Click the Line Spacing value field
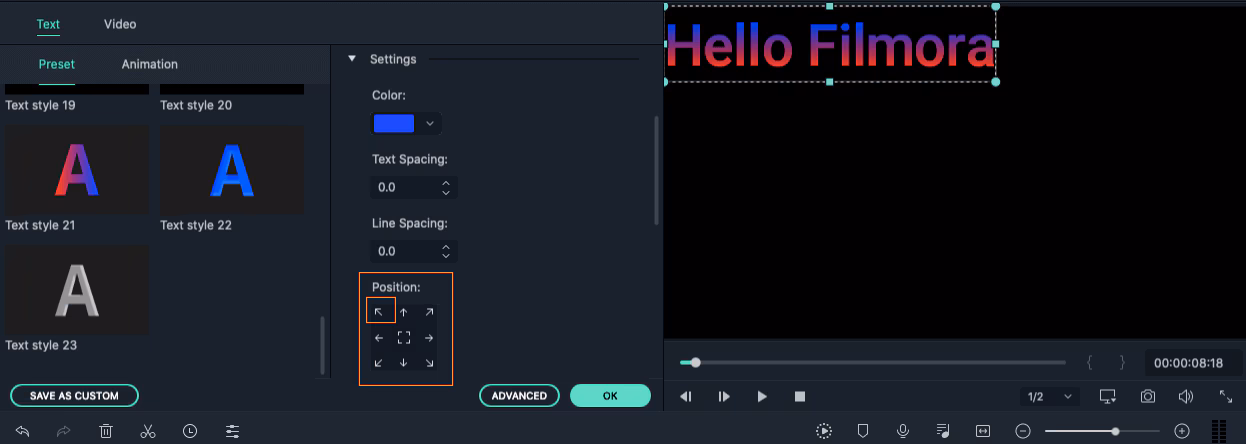Viewport: 1246px width, 444px height. coord(414,251)
